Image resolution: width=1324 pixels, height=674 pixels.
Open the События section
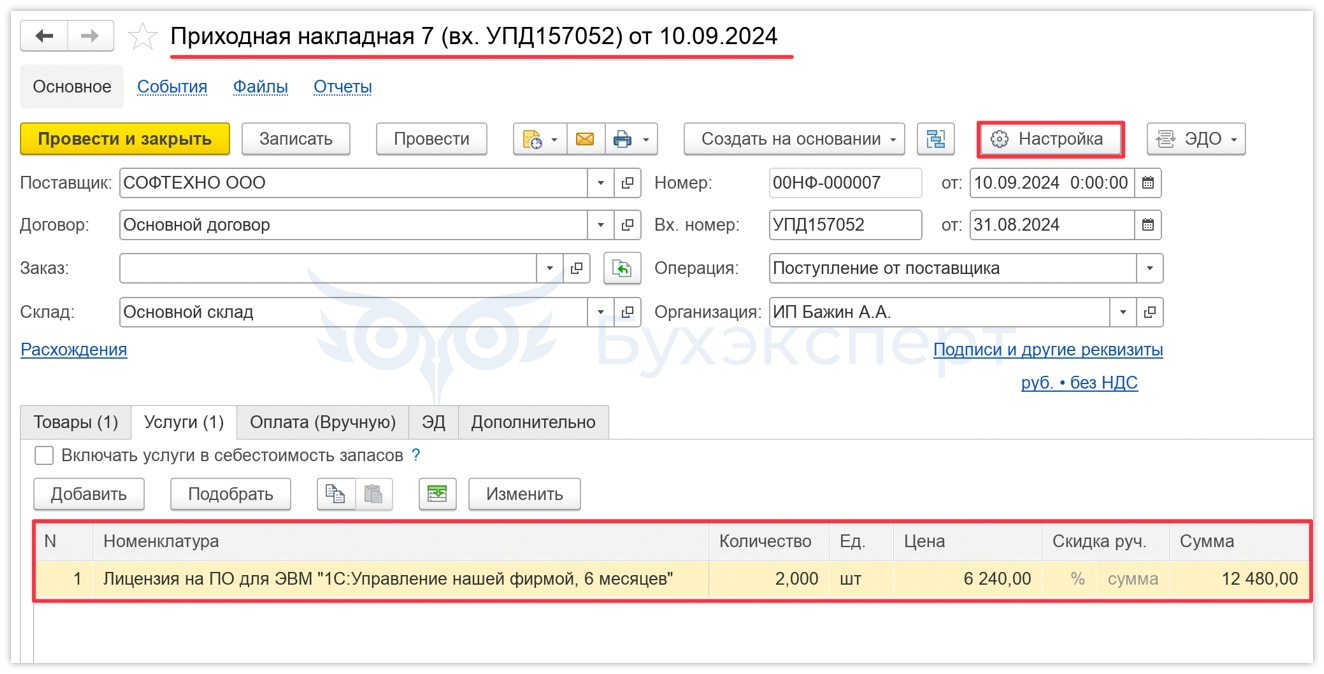[172, 87]
